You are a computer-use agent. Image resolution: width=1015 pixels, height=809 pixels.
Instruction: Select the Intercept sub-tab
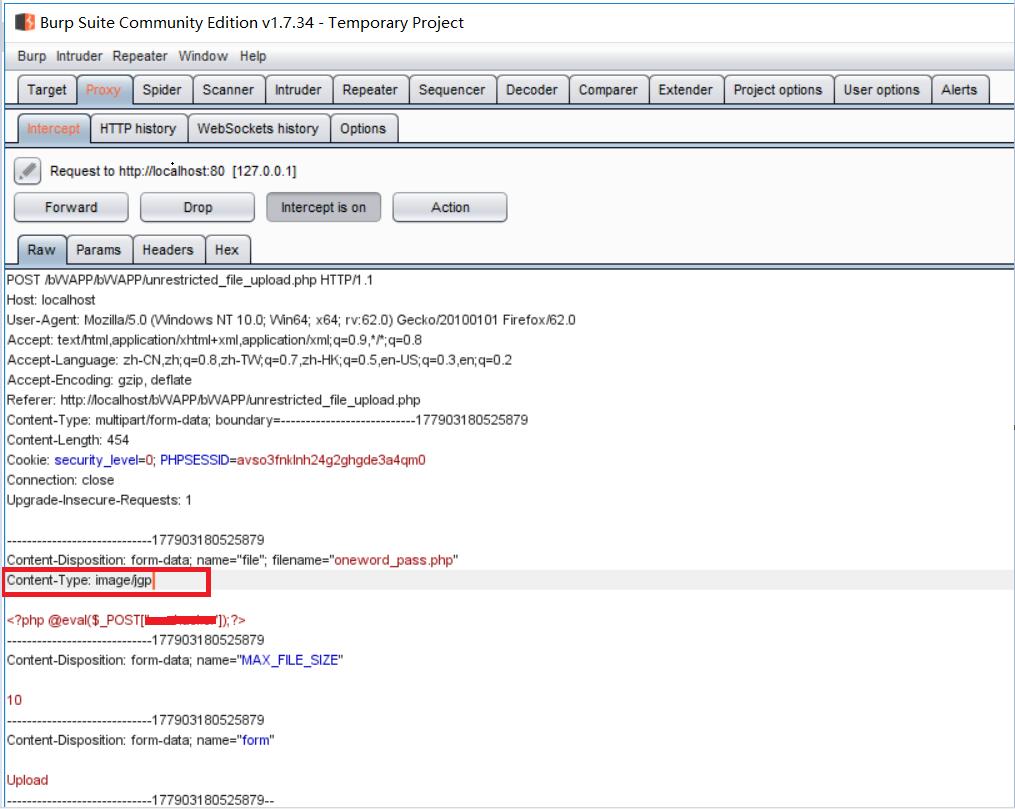pyautogui.click(x=53, y=129)
